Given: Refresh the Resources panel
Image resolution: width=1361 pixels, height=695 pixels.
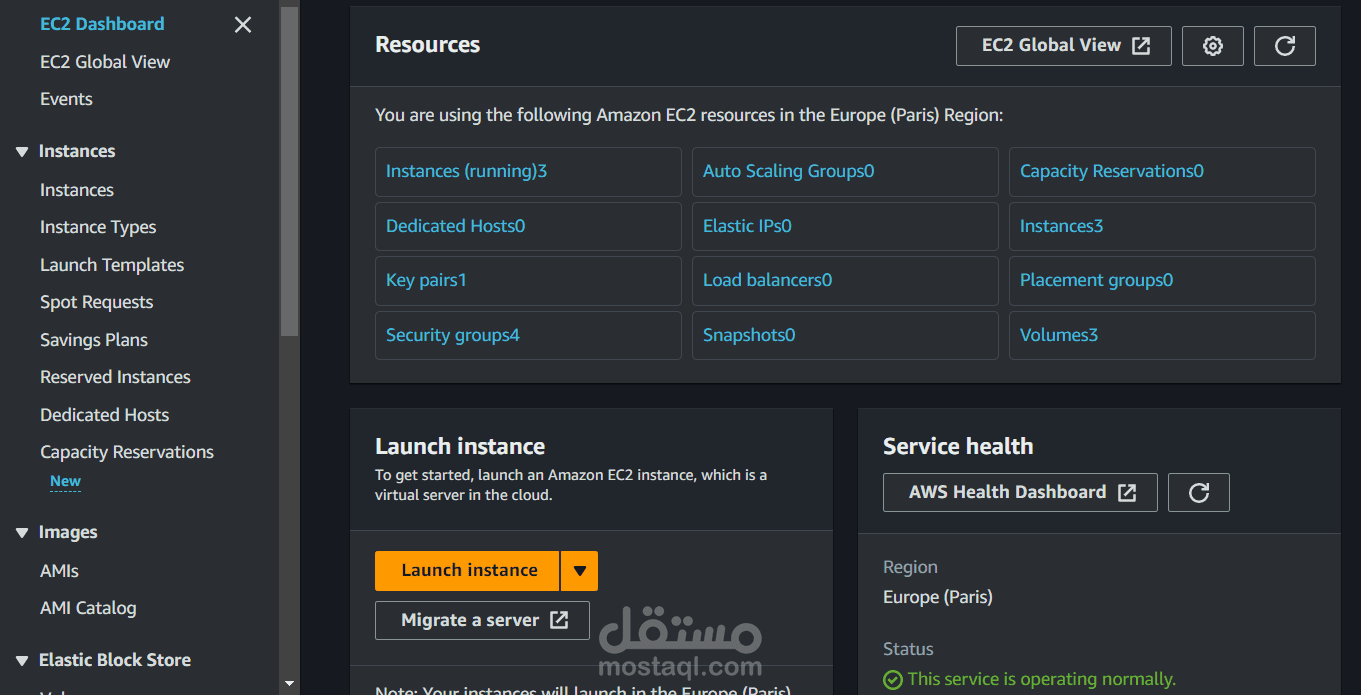Looking at the screenshot, I should pyautogui.click(x=1285, y=46).
